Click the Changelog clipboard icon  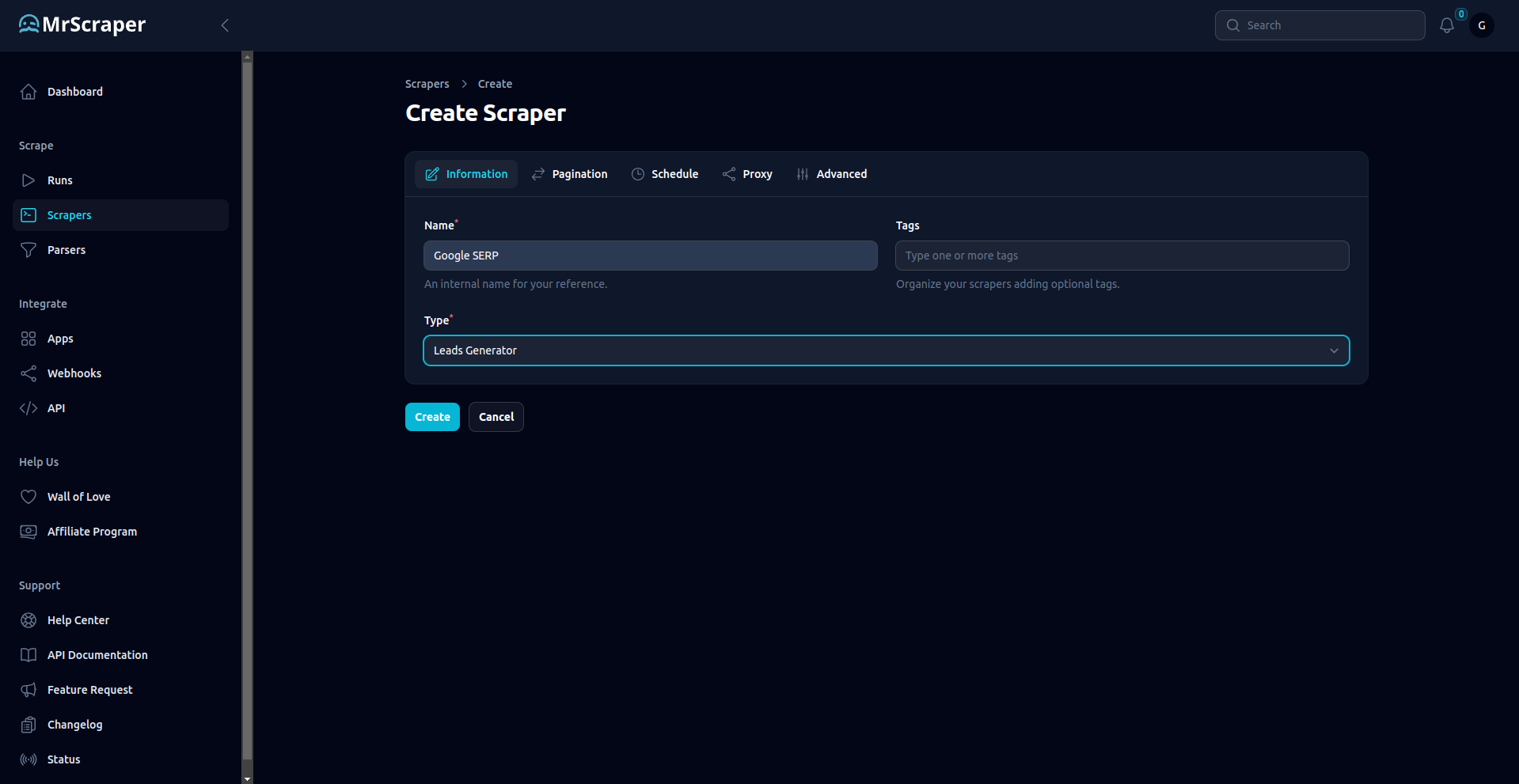coord(28,725)
